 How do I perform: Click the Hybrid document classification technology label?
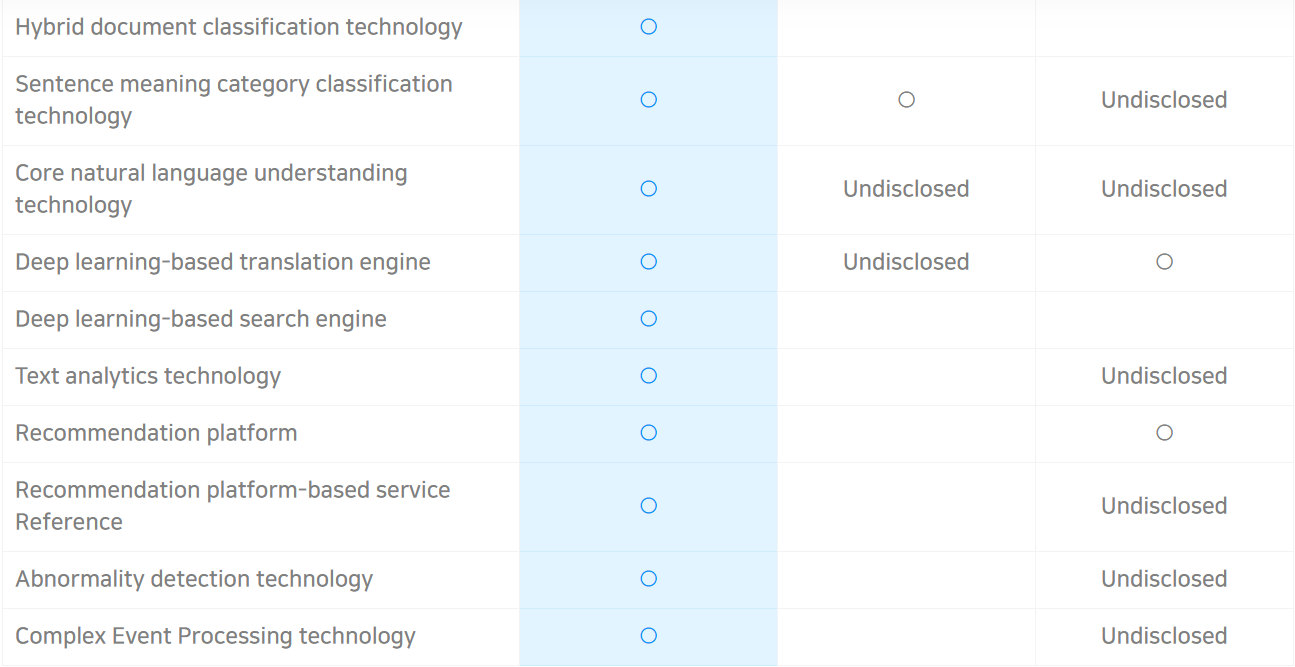tap(239, 27)
